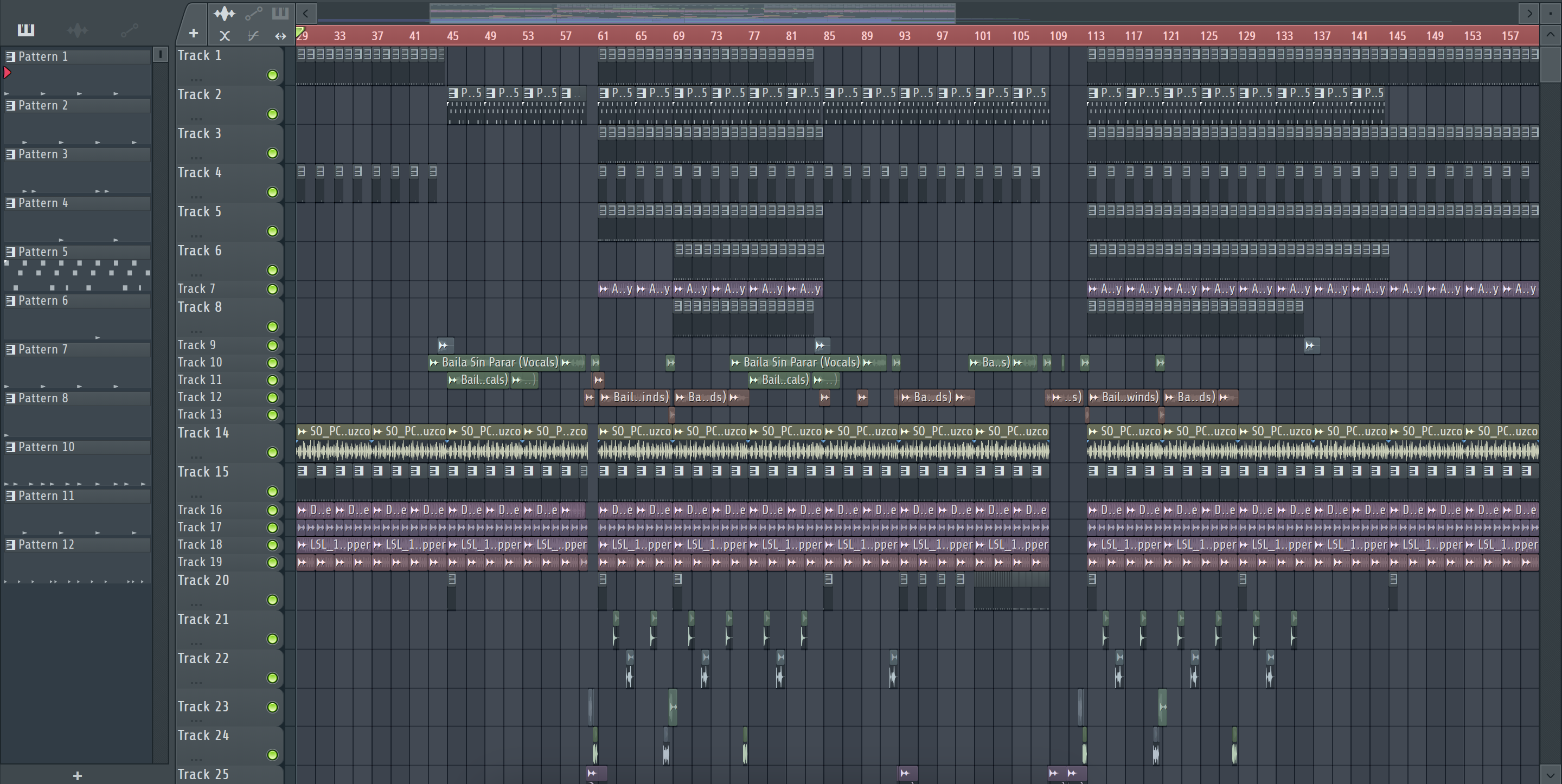Click the Pattern 1 piano icon

point(10,56)
